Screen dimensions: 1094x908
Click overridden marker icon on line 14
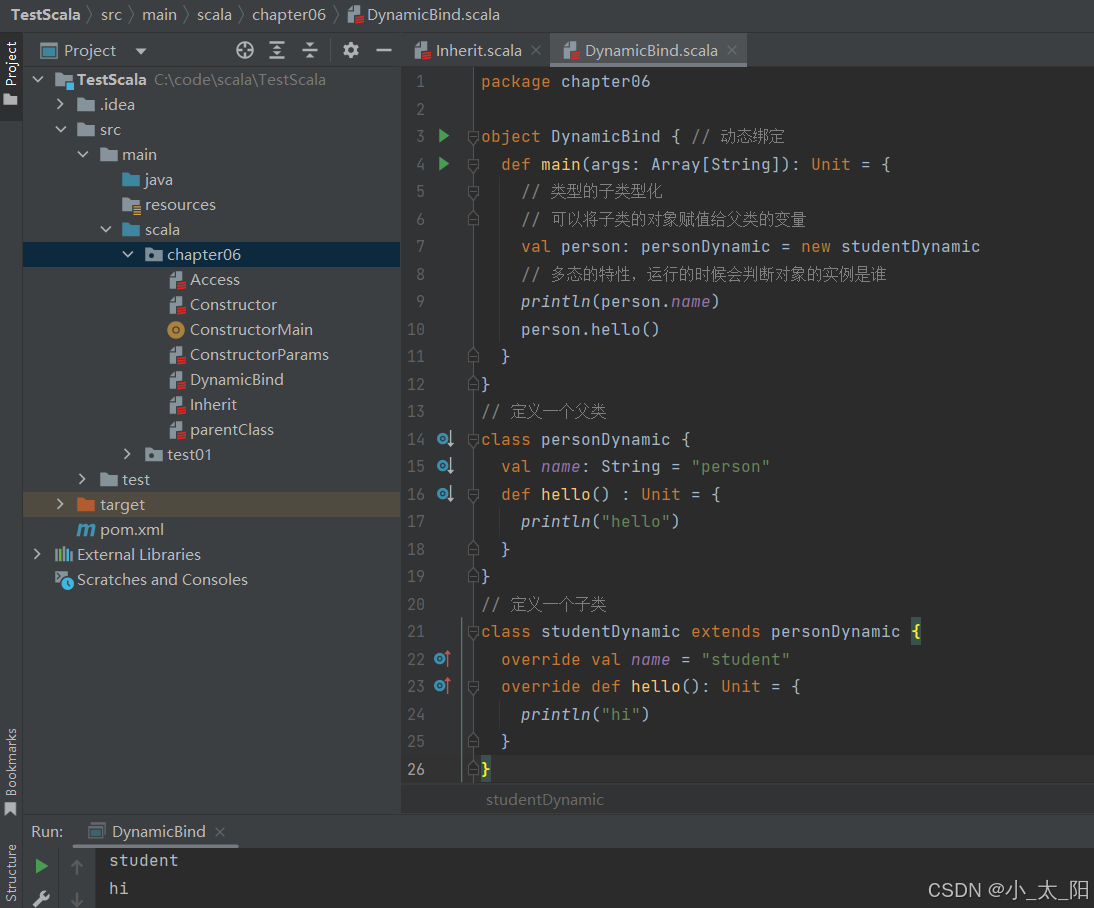tap(445, 439)
